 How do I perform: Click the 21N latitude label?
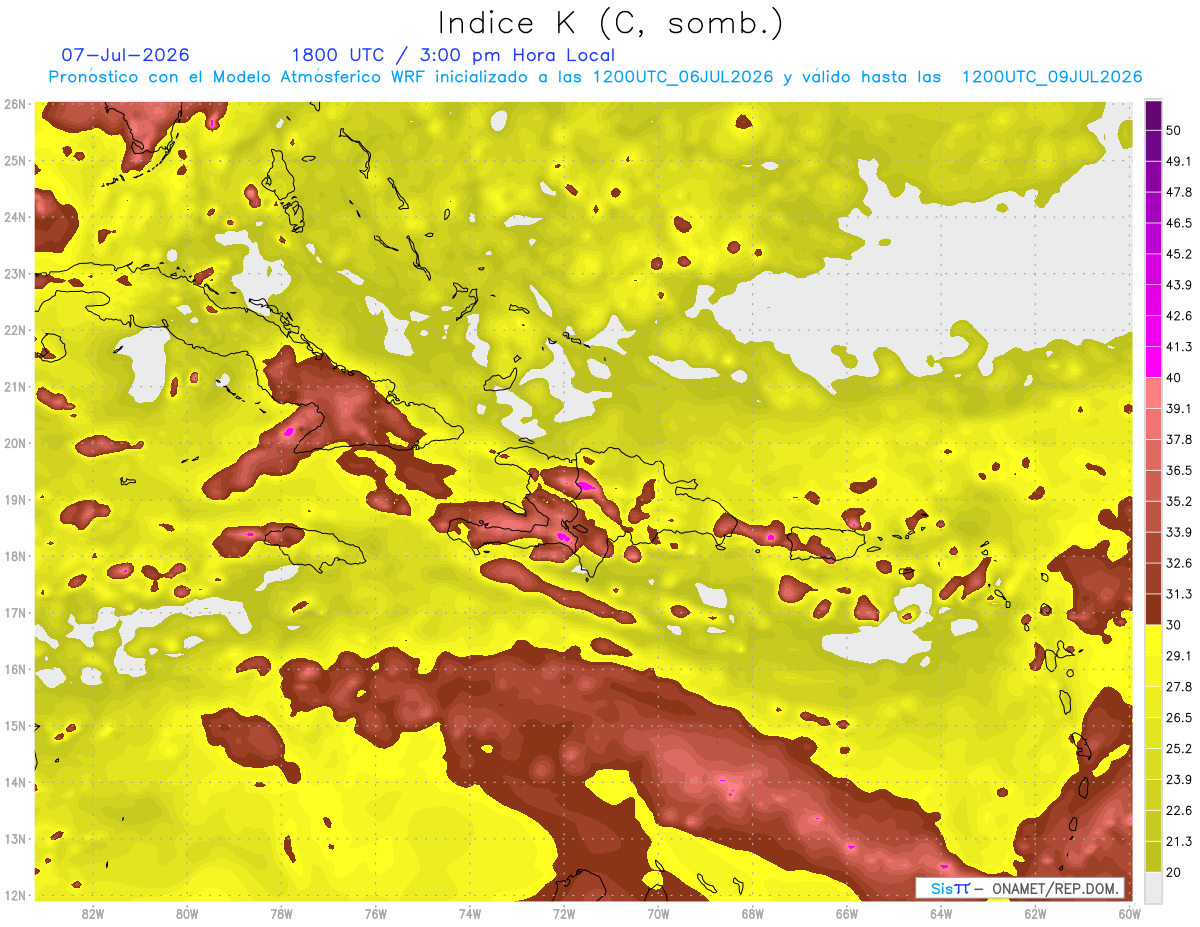pyautogui.click(x=14, y=387)
